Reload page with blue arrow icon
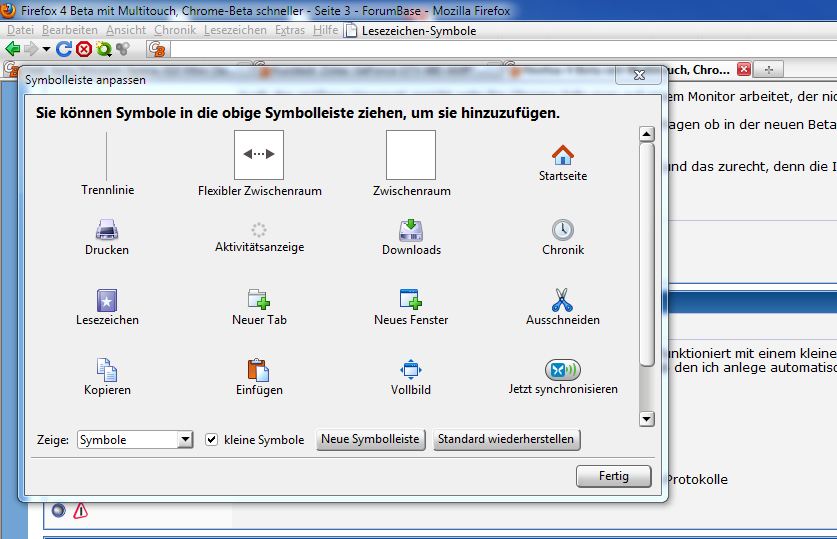The height and width of the screenshot is (539, 837). [x=64, y=49]
